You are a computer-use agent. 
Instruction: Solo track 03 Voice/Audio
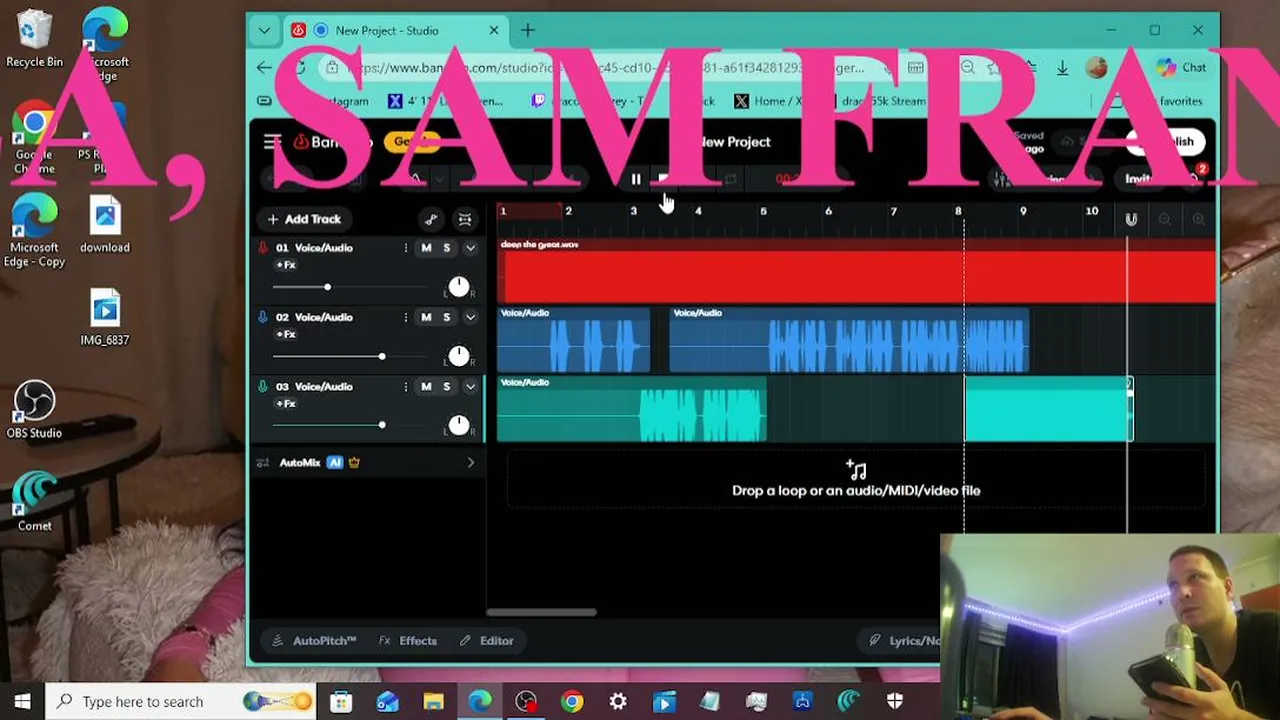click(447, 387)
